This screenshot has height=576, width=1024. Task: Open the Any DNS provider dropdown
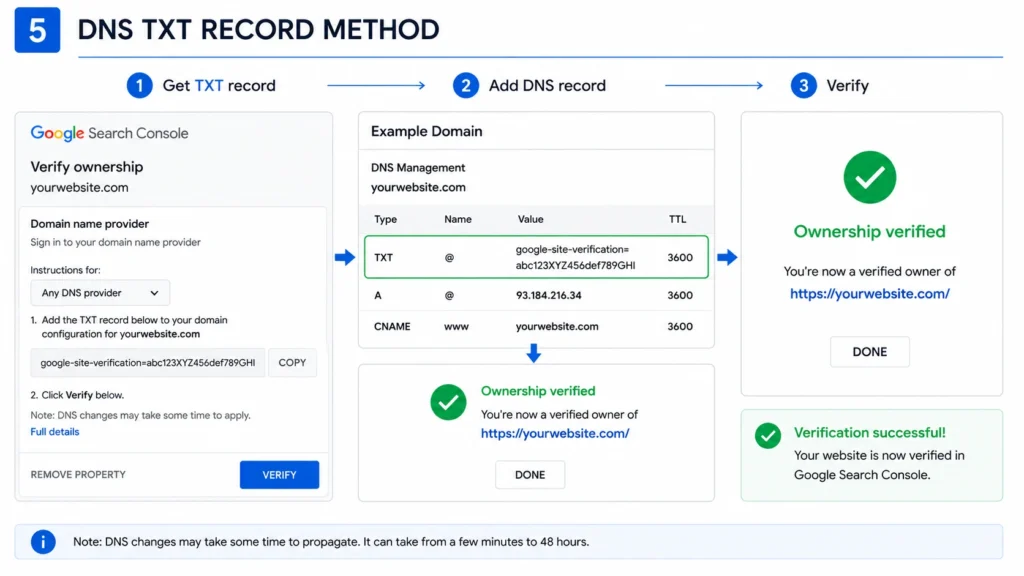[x=100, y=293]
